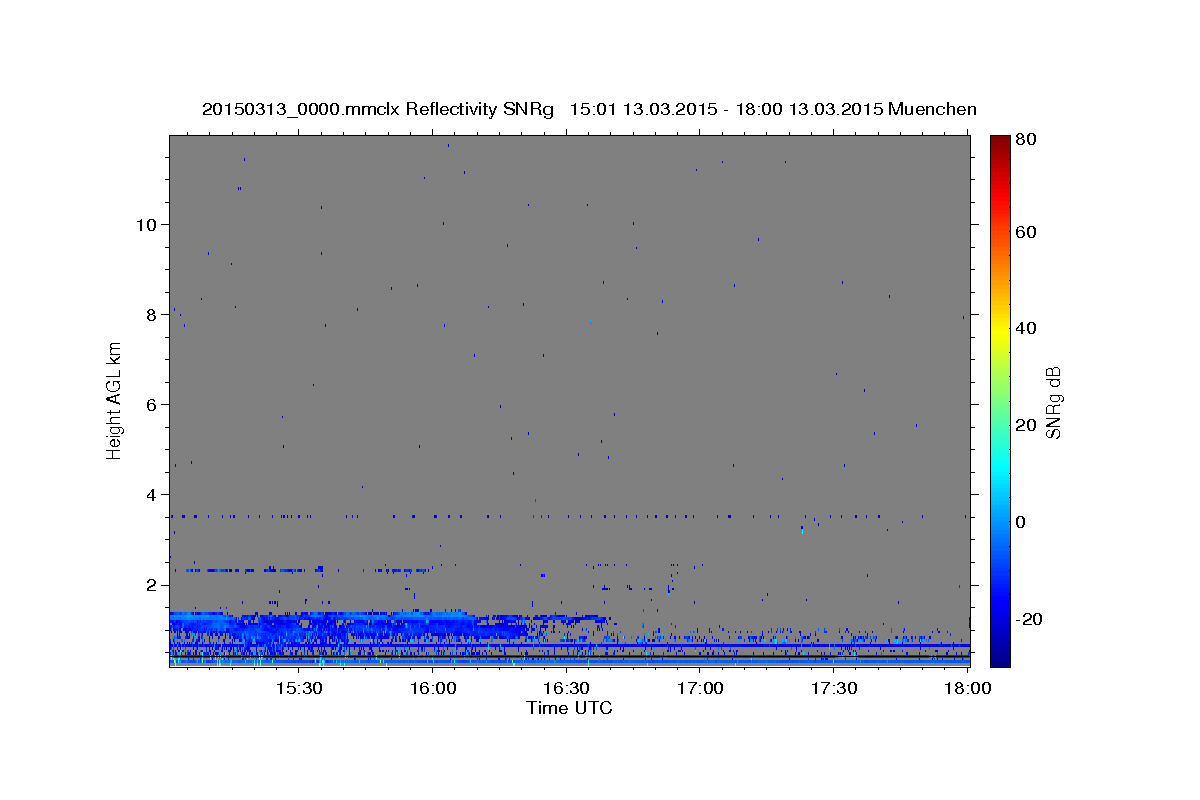Click the colorbar value -20
Viewport: 1200px width, 800px height.
tap(1028, 619)
